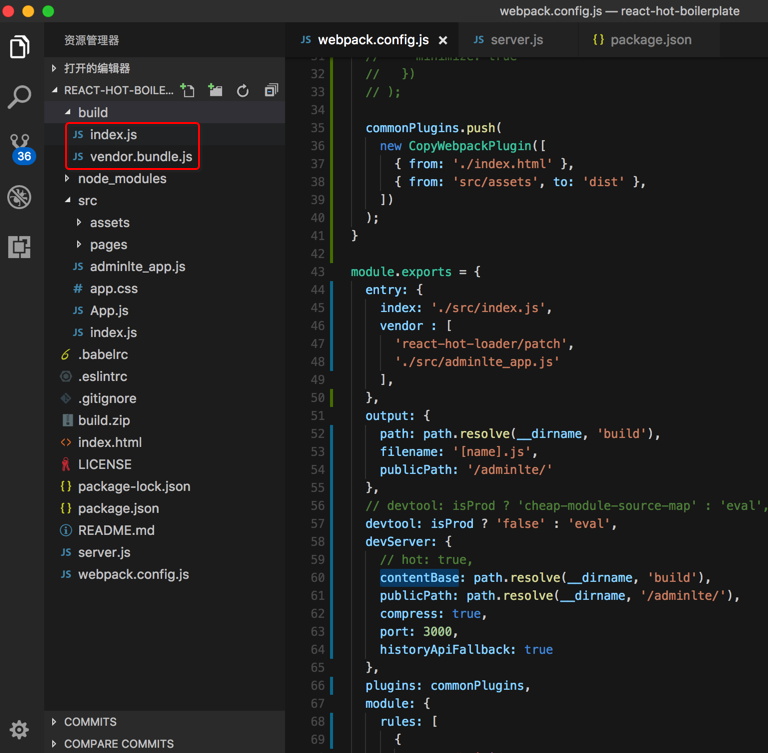768x753 pixels.
Task: Expand the COMMITS section
Action: pos(90,722)
